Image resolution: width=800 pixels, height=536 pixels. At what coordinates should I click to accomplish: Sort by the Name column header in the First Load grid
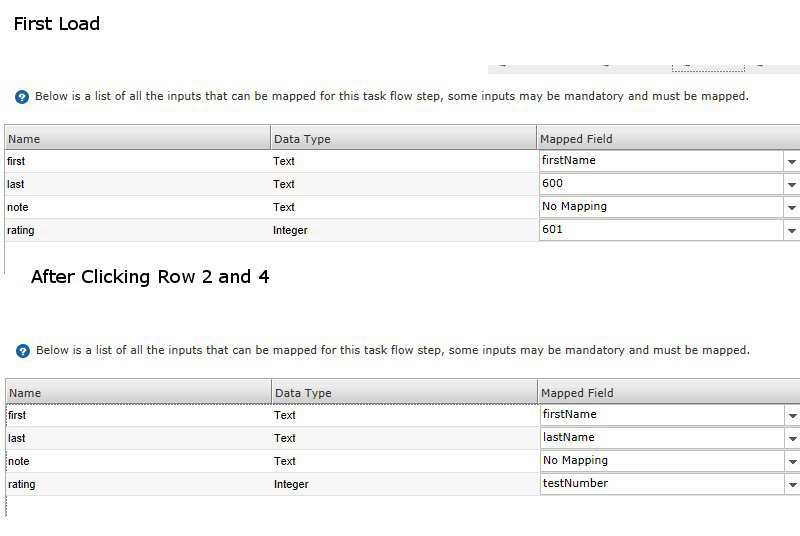point(137,139)
